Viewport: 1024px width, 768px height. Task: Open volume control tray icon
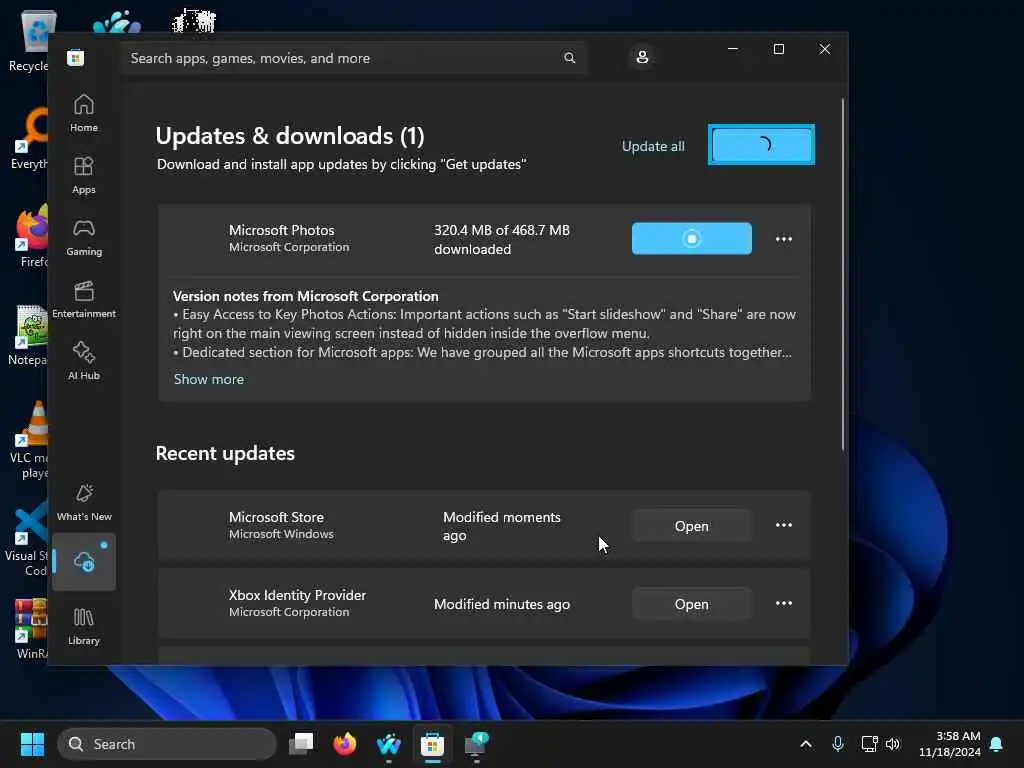point(893,744)
